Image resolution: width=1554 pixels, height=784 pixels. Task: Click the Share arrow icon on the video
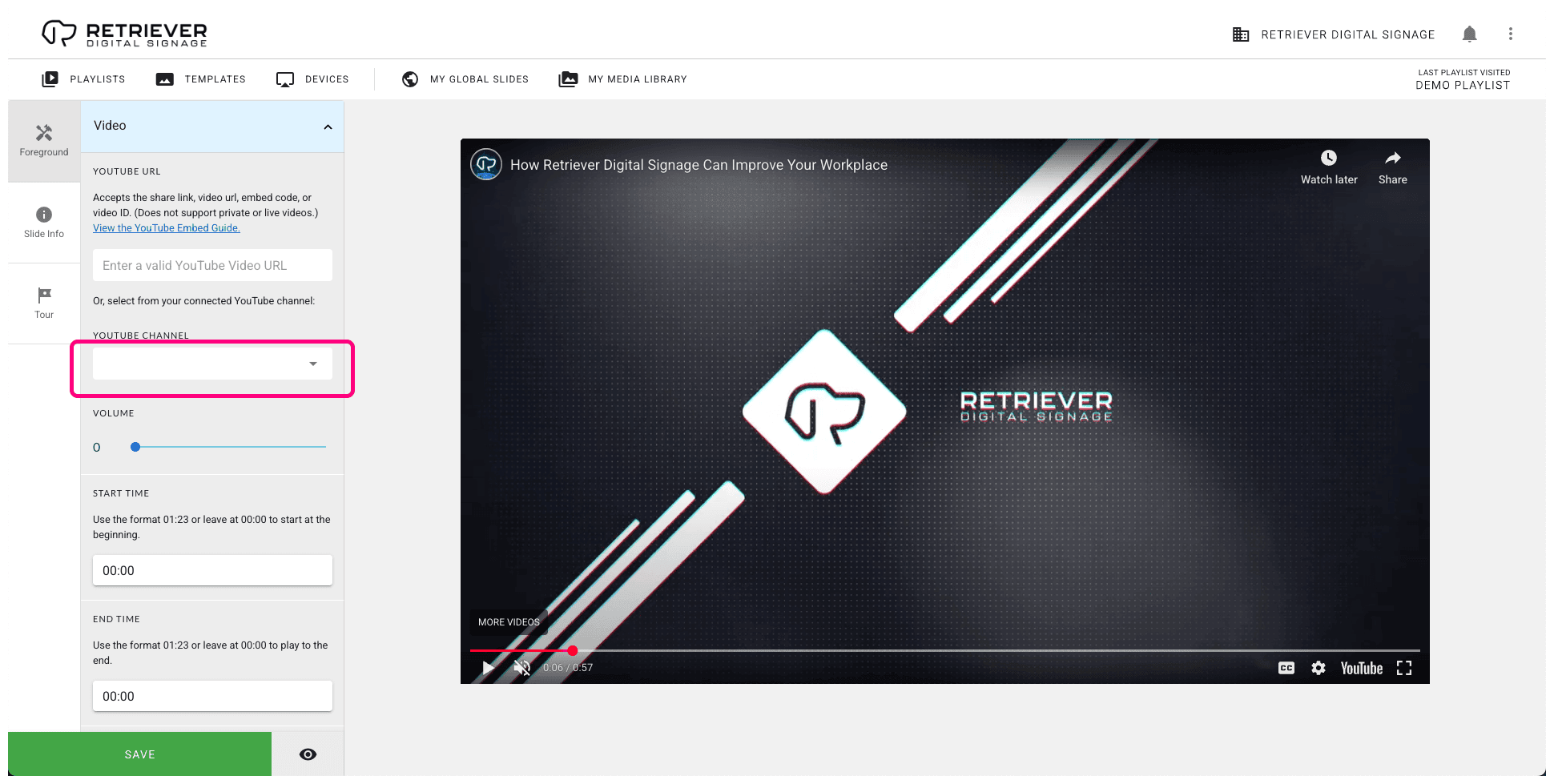(1393, 158)
